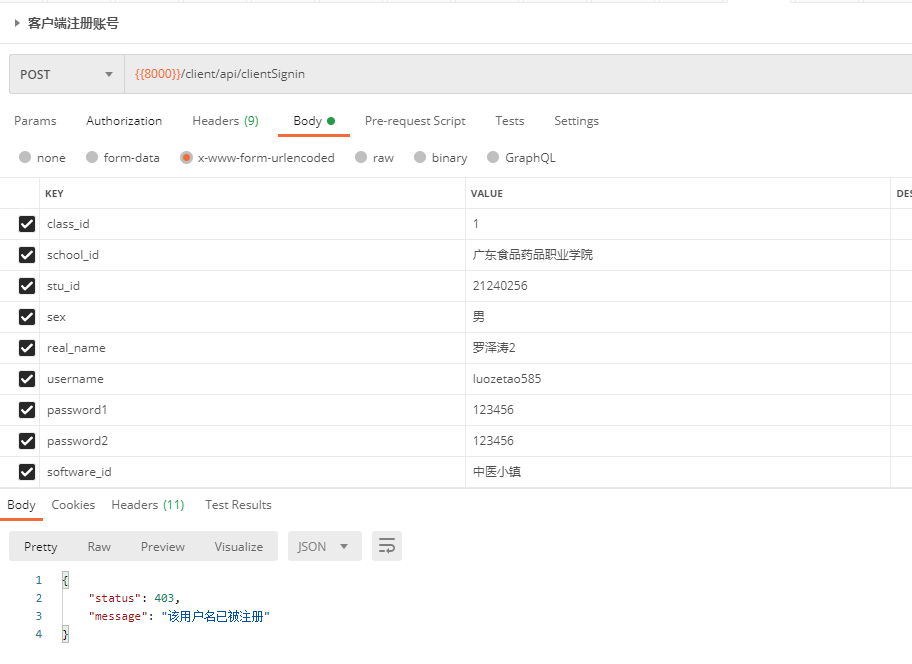Uncheck the class_id parameter checkbox
The image size is (912, 664).
[27, 224]
